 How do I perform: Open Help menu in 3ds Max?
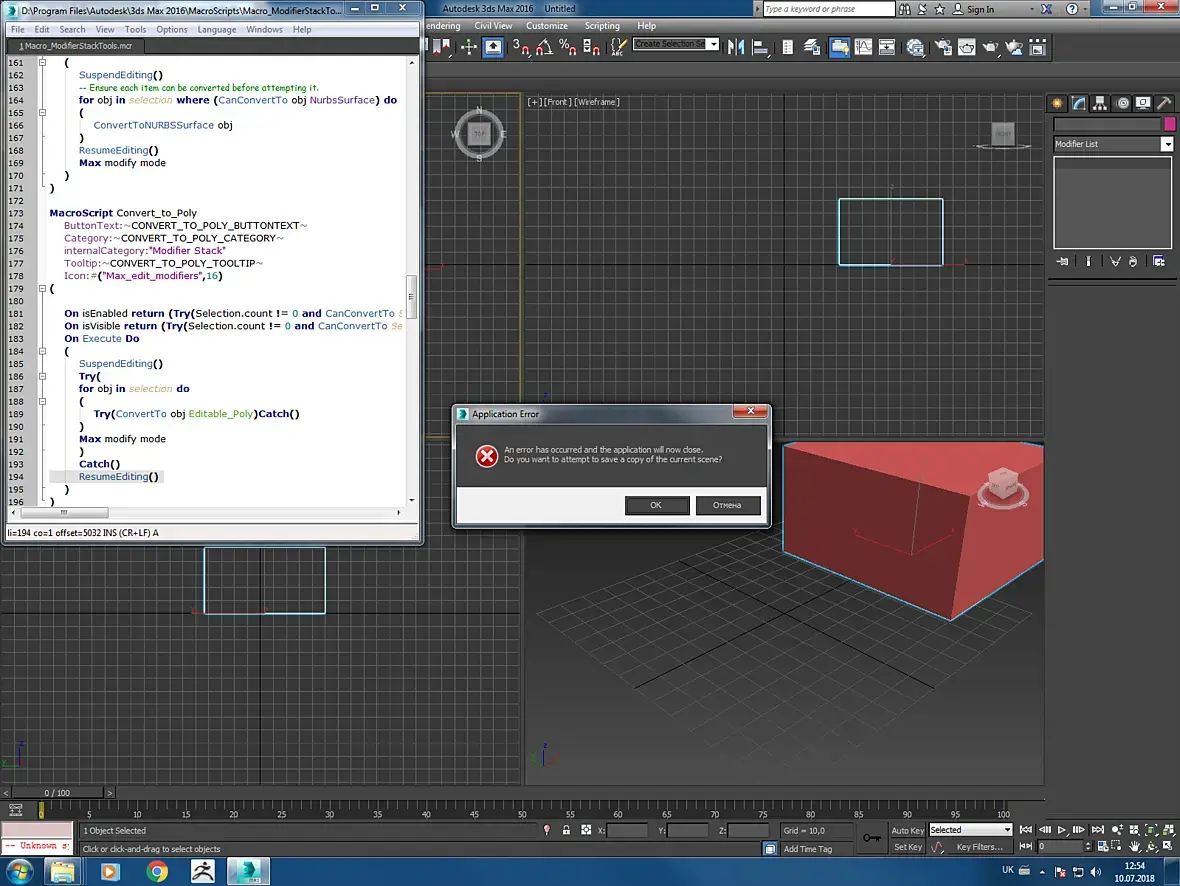point(646,26)
